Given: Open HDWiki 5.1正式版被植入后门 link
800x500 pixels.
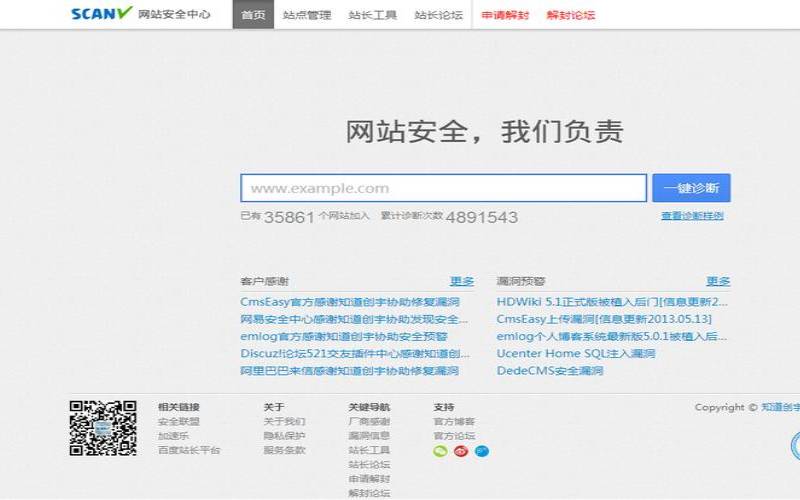Looking at the screenshot, I should point(612,302).
